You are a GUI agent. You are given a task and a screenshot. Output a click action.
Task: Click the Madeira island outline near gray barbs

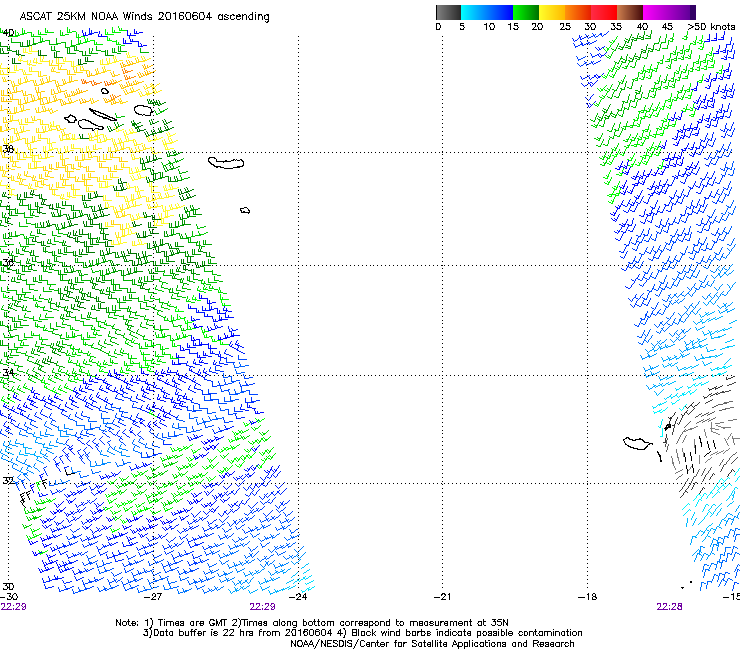638,443
